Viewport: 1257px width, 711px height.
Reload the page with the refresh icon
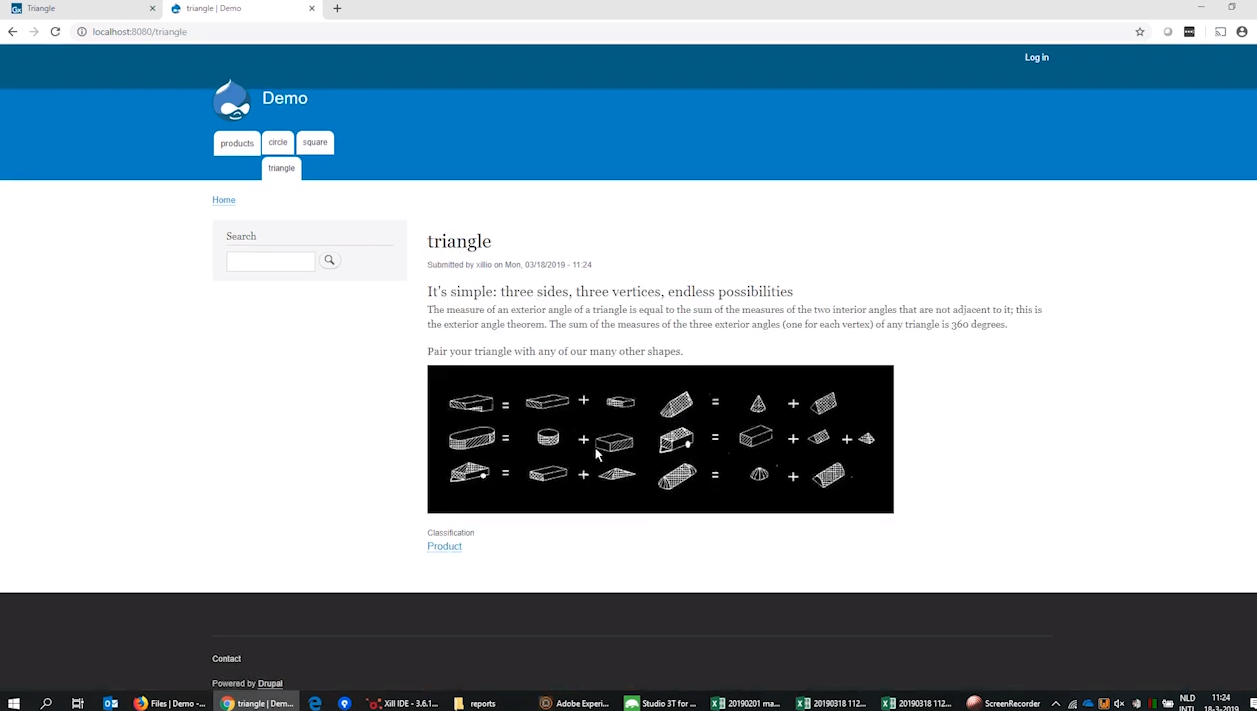55,31
